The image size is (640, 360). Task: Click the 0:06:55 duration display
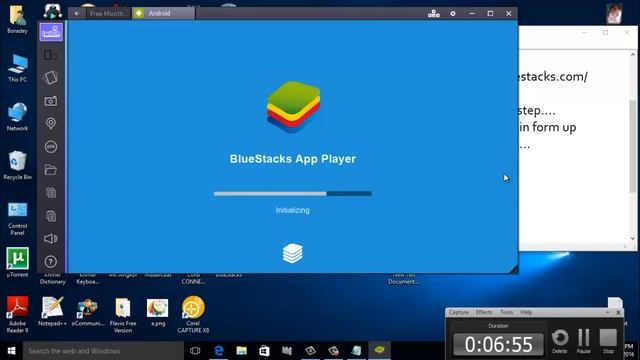498,344
